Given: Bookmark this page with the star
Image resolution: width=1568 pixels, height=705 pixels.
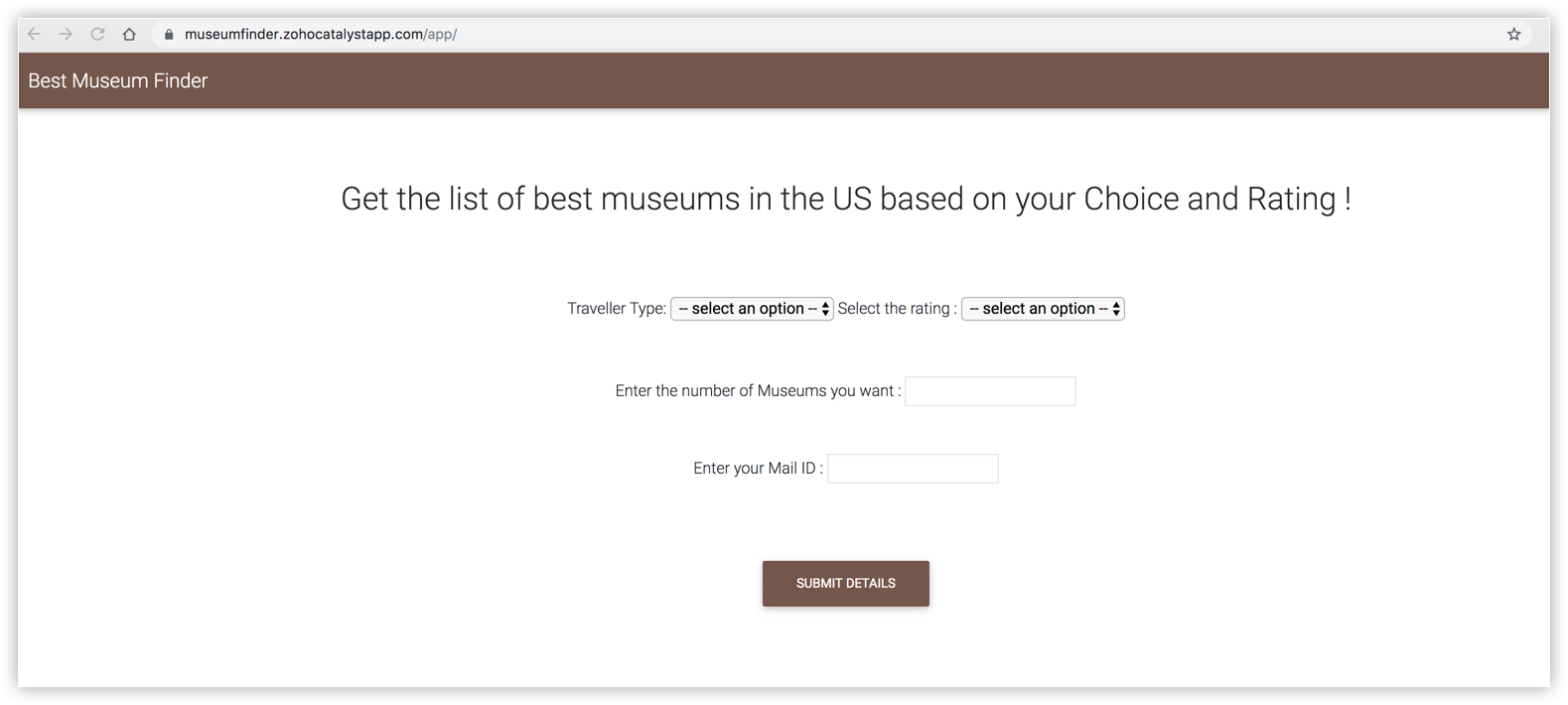Looking at the screenshot, I should 1513,34.
